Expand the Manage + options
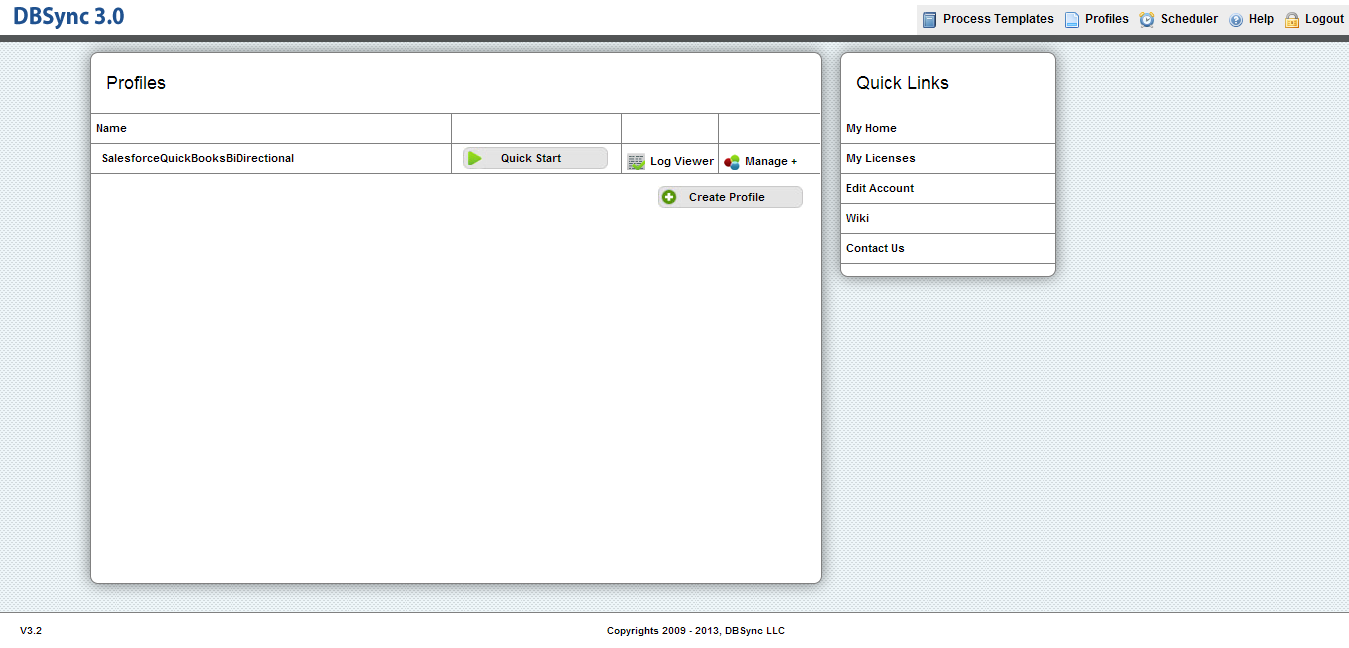This screenshot has width=1349, height=648. pos(771,162)
